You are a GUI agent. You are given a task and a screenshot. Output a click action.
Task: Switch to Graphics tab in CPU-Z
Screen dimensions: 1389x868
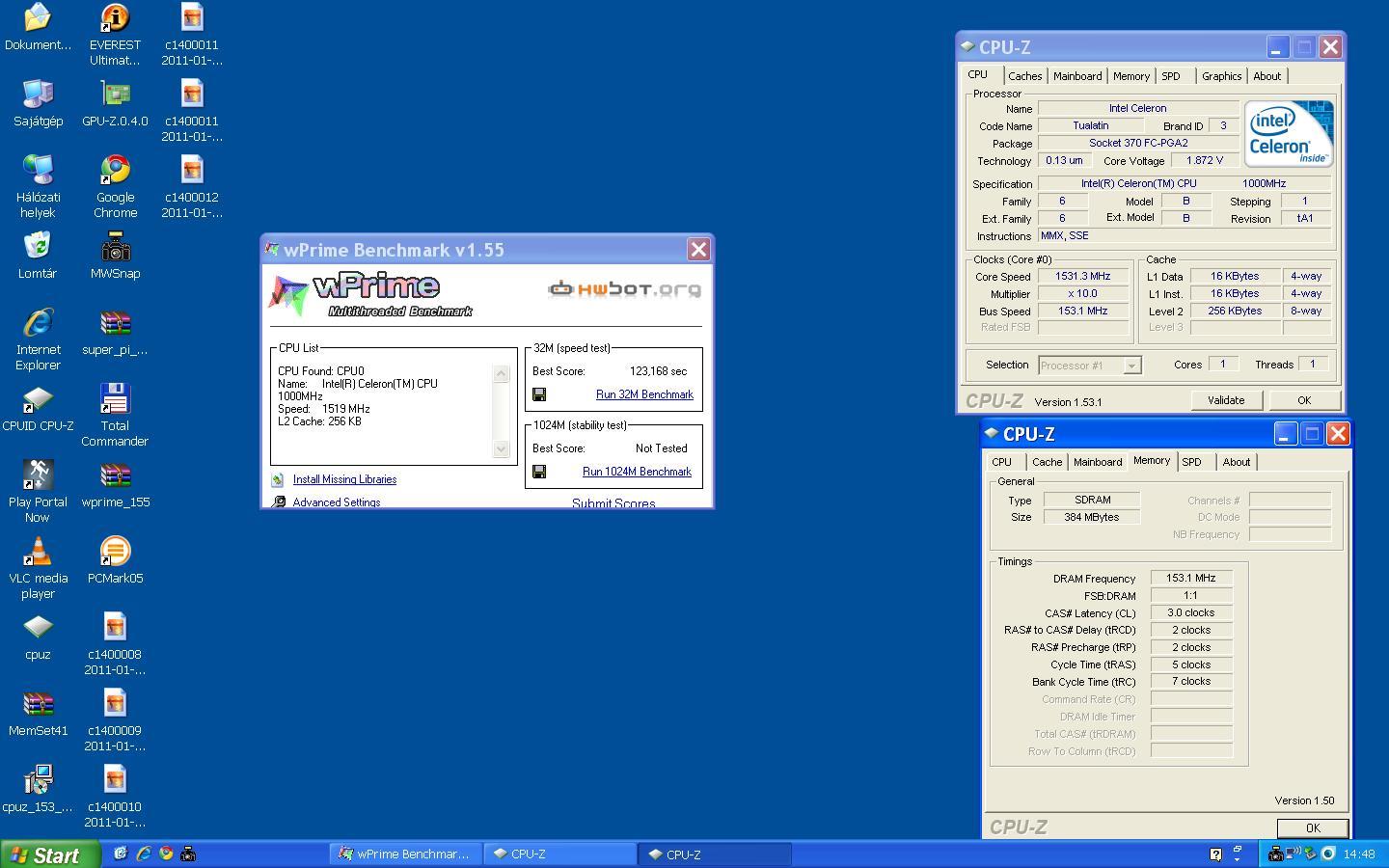(x=1221, y=76)
